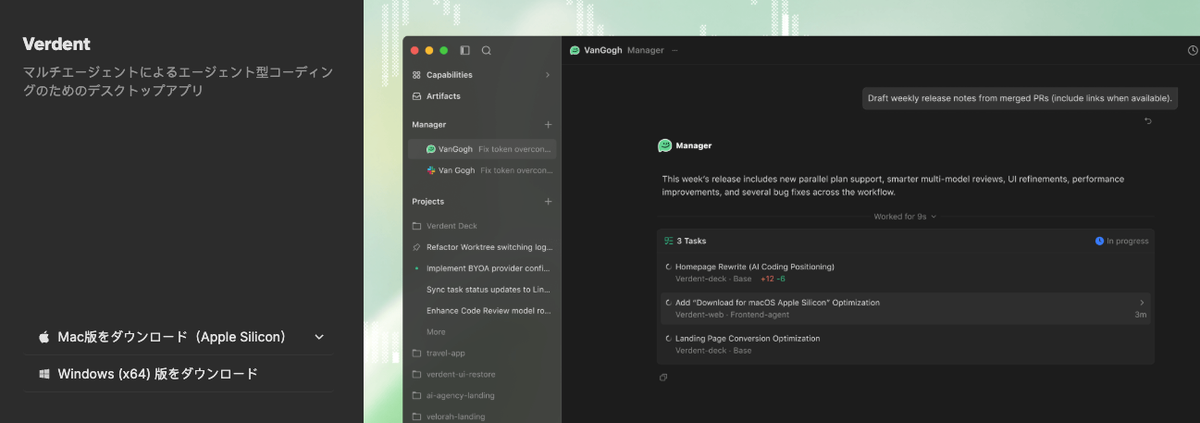The image size is (1200, 423).
Task: Expand the Mac download options chevron
Action: 319,338
